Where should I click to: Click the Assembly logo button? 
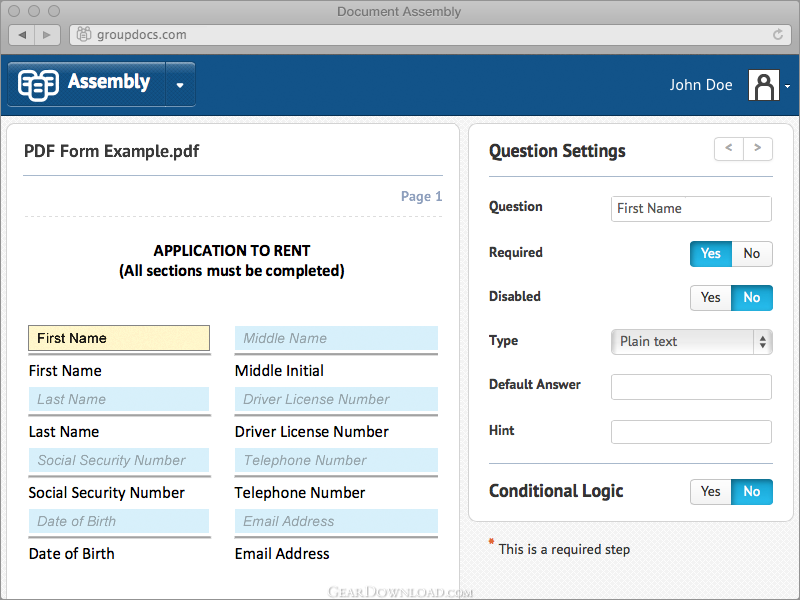click(x=87, y=84)
